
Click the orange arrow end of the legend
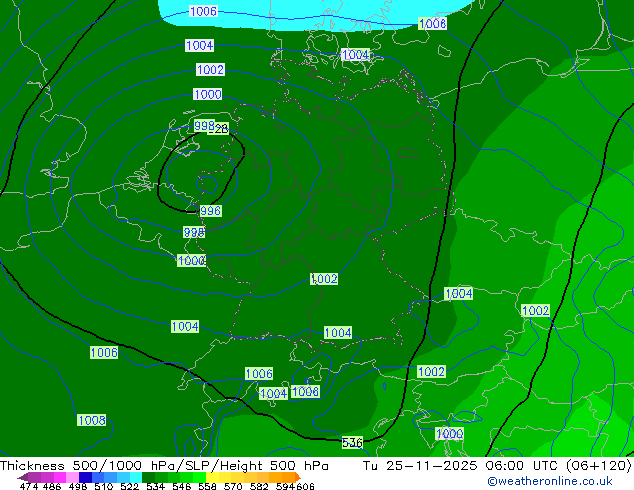coord(298,477)
